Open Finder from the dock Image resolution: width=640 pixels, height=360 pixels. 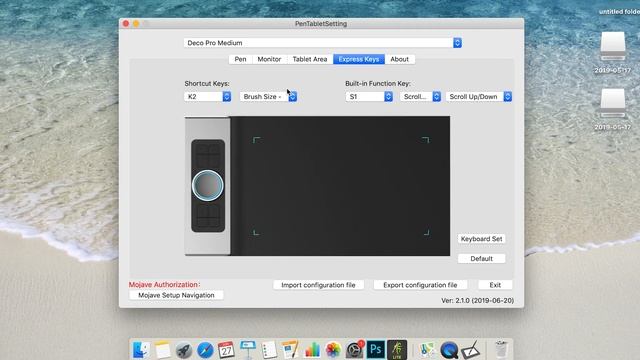pyautogui.click(x=141, y=350)
